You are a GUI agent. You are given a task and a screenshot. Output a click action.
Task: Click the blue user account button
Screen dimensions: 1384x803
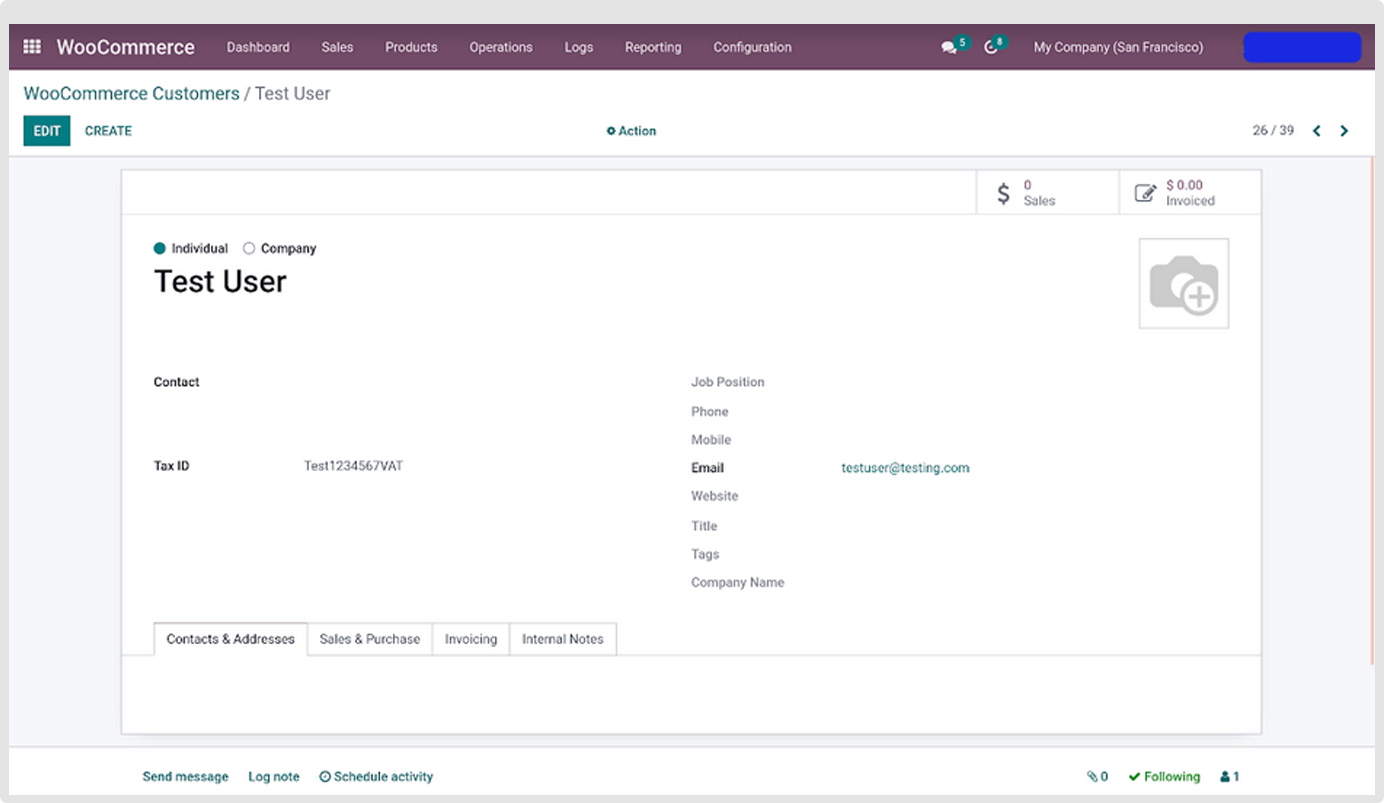(1302, 47)
